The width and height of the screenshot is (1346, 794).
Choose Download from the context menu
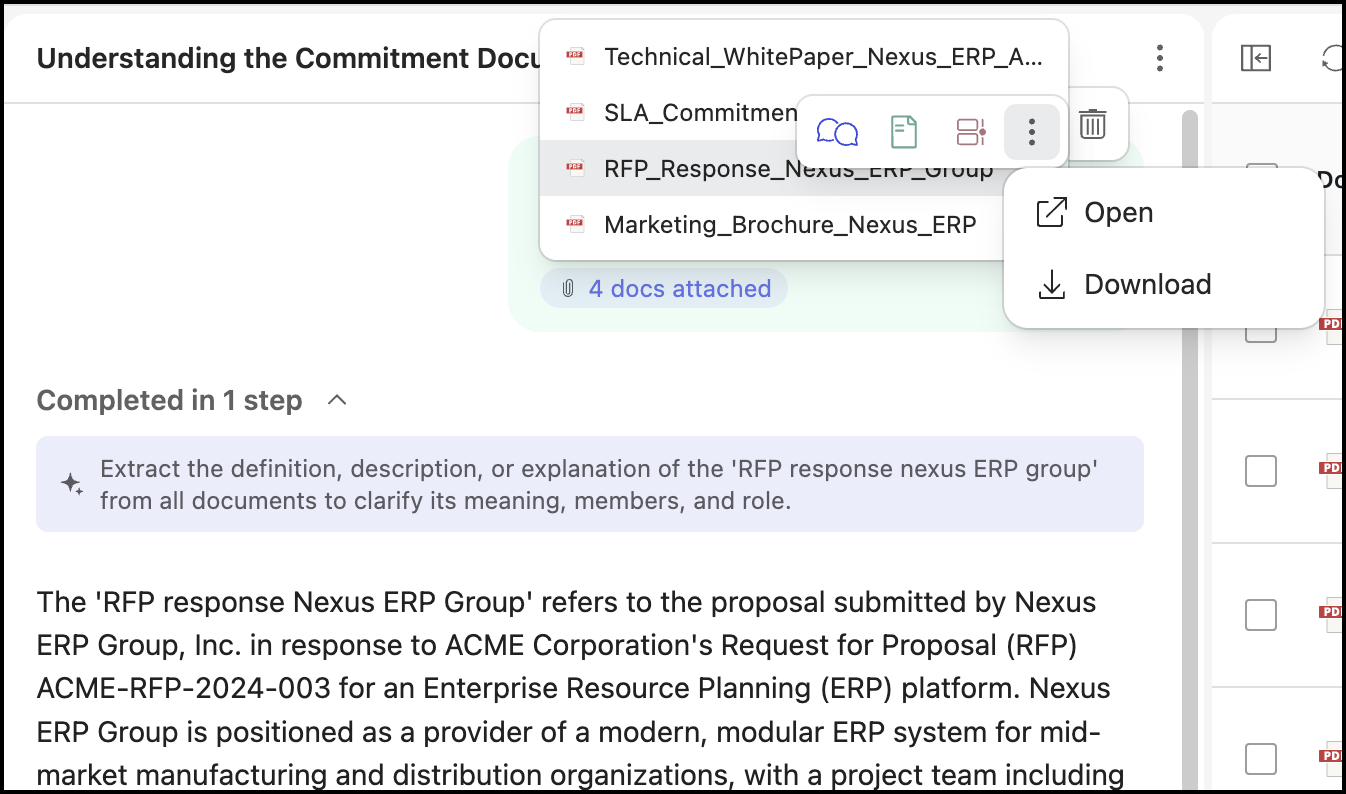coord(1163,285)
